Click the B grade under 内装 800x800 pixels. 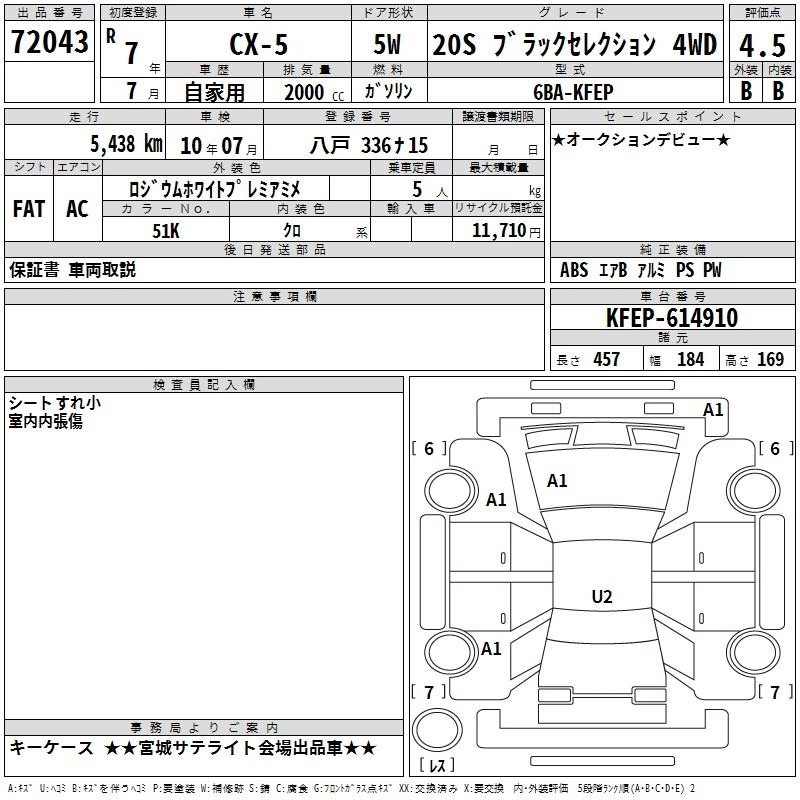[x=778, y=91]
